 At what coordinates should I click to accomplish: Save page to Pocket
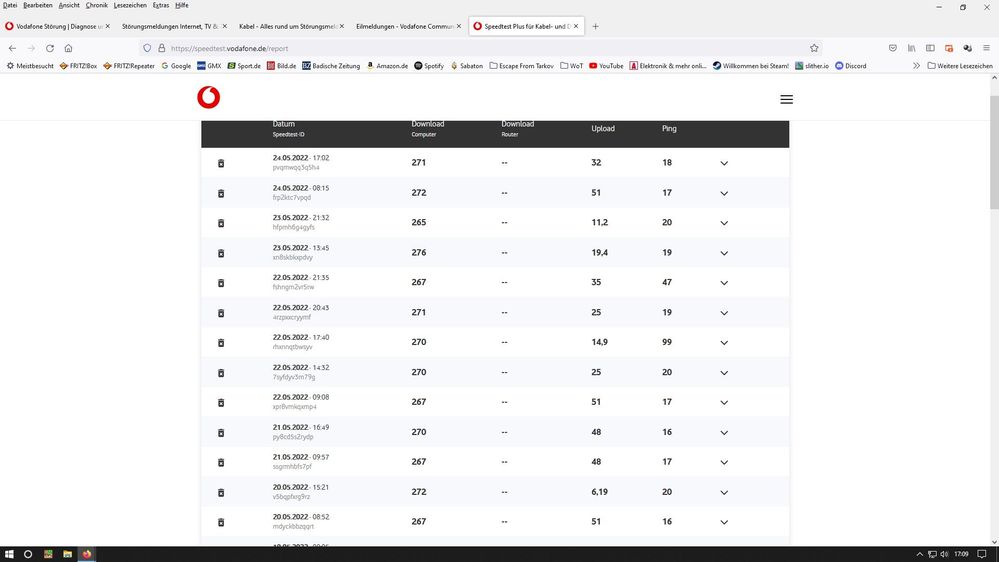(893, 48)
